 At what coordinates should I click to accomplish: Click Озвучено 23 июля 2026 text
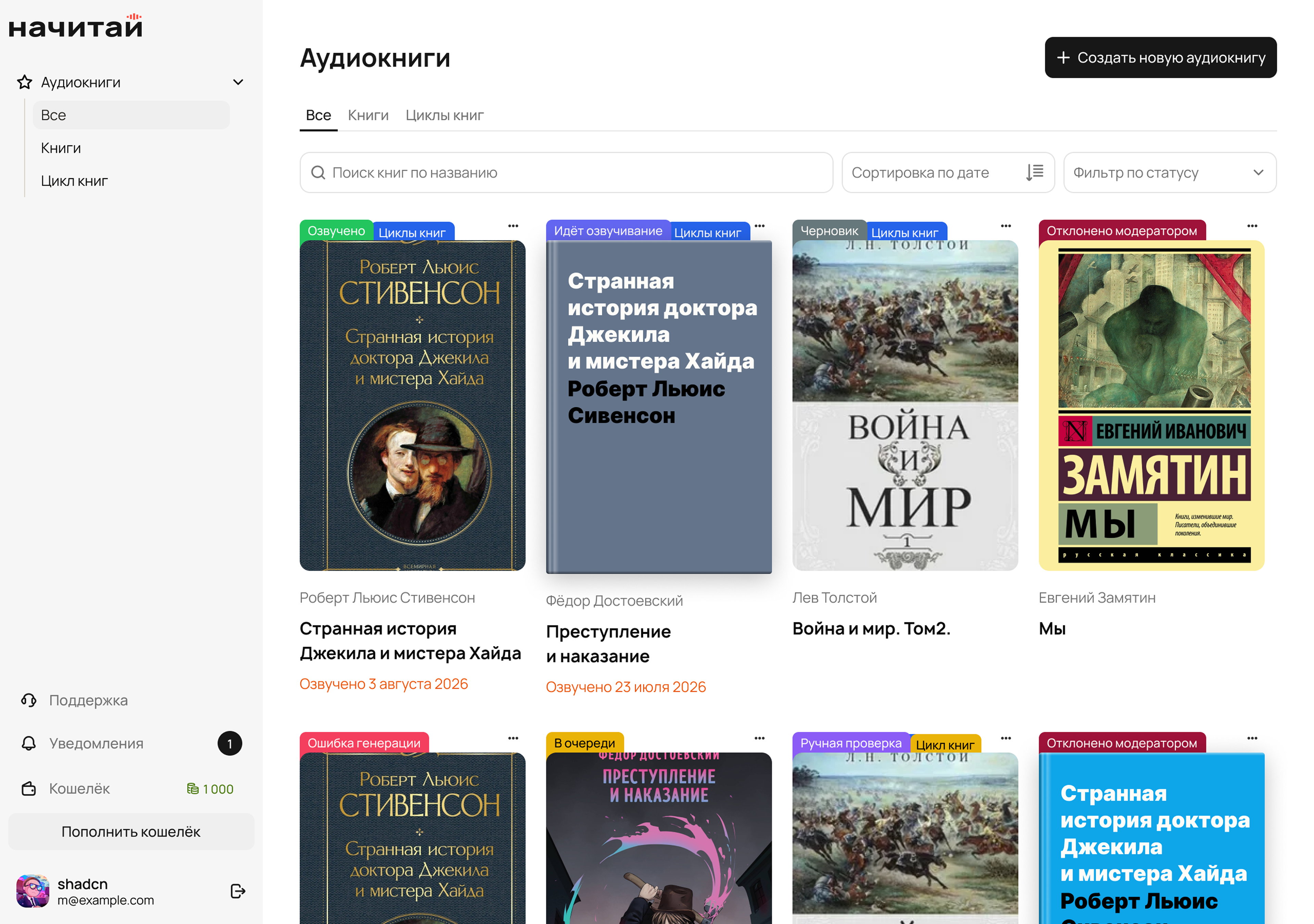pyautogui.click(x=626, y=686)
